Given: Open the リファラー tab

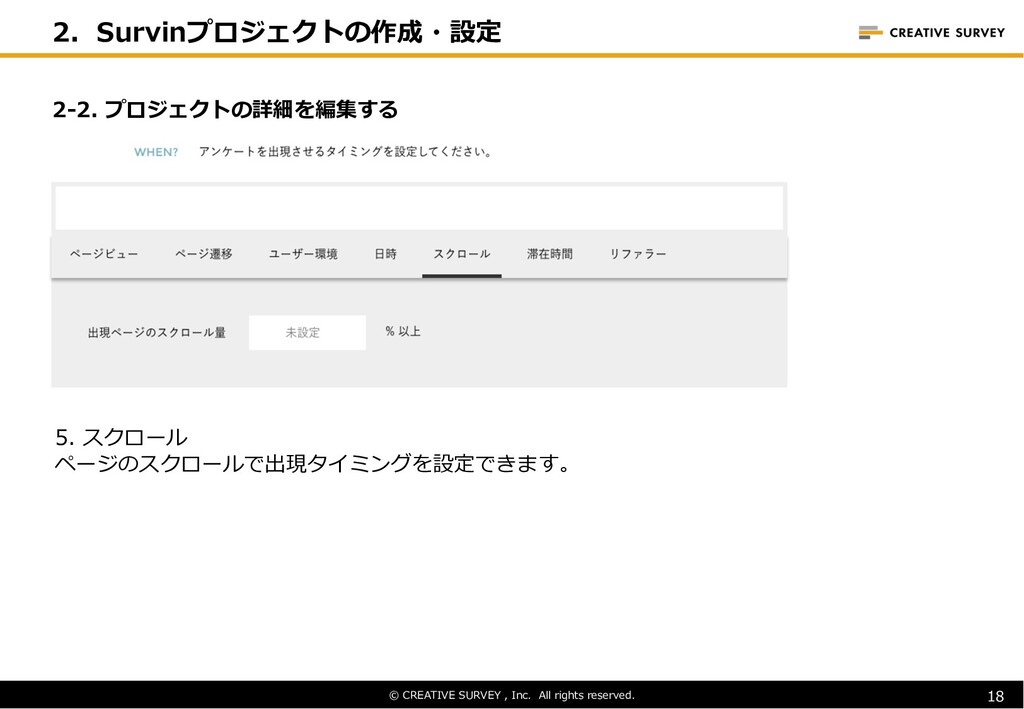Looking at the screenshot, I should pos(638,255).
